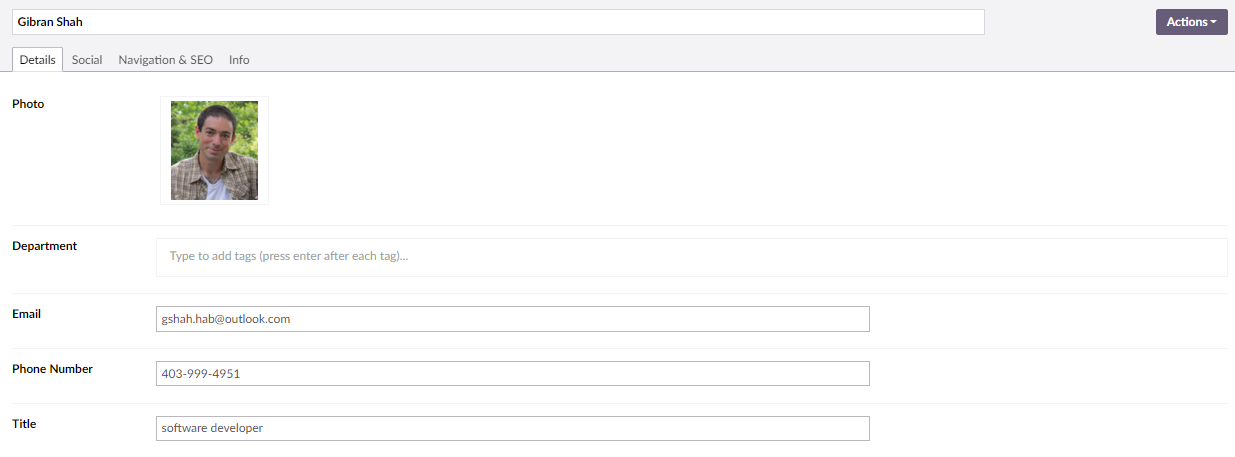Select the Title field with software developer

point(513,428)
